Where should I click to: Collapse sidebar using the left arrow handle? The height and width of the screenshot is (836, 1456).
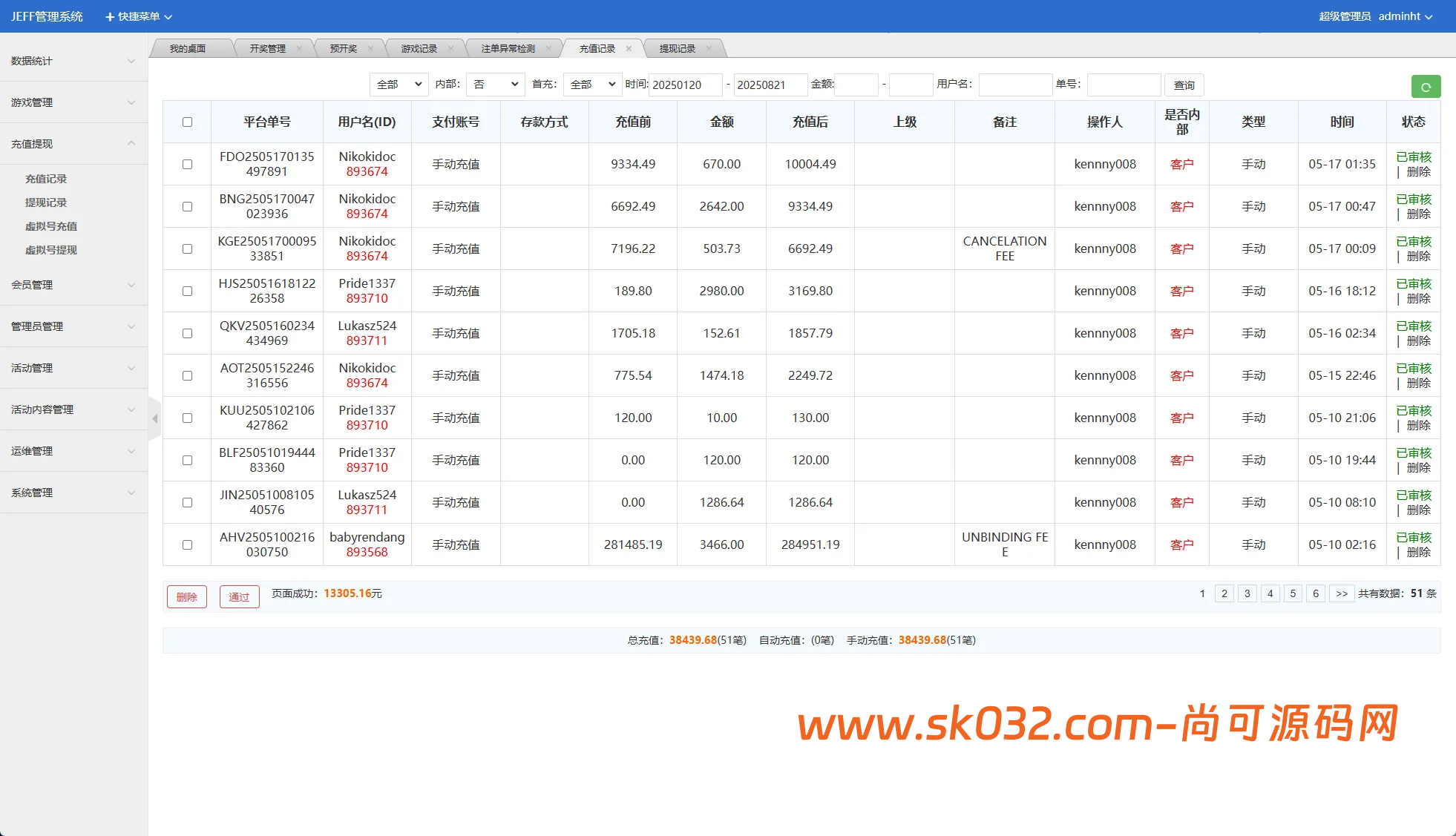pyautogui.click(x=154, y=418)
